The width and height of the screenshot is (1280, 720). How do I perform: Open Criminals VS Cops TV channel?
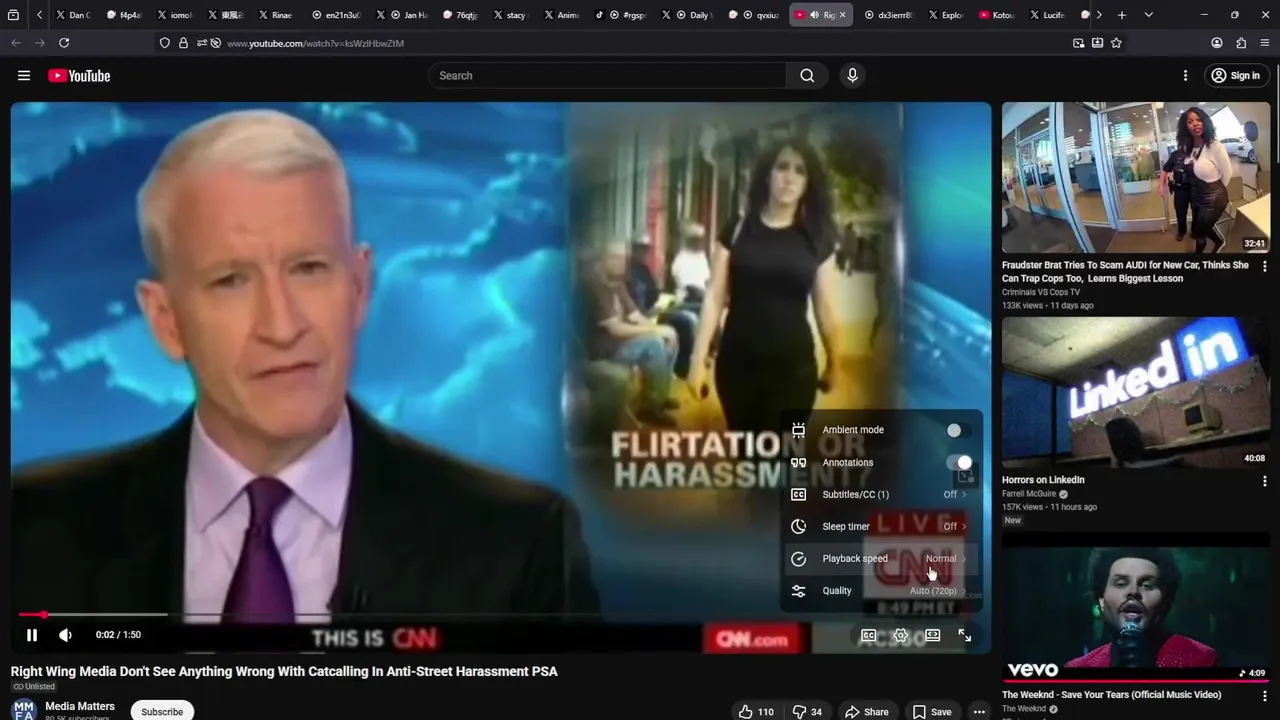[x=1041, y=292]
